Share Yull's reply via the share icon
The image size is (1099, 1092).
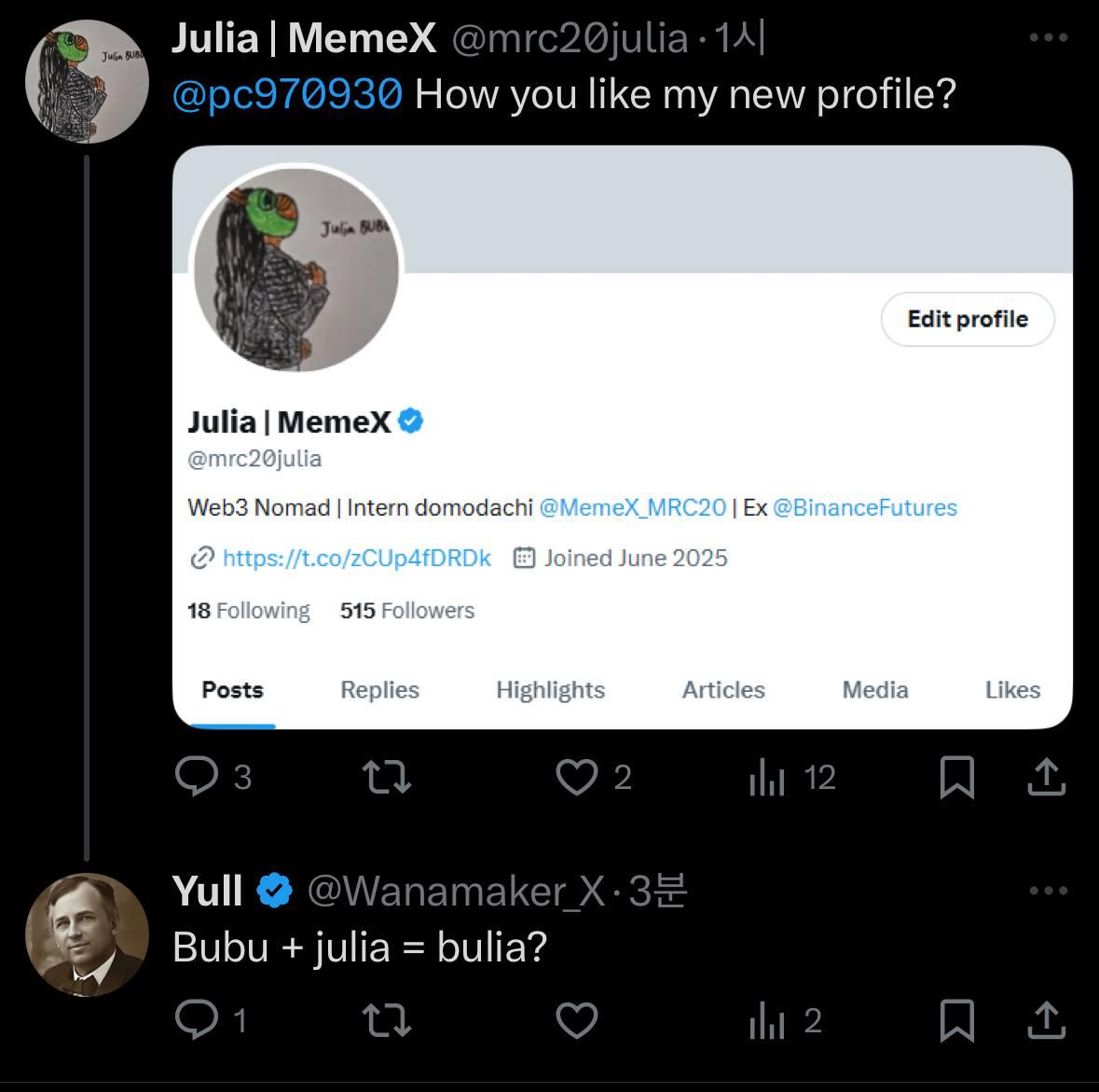1044,1021
